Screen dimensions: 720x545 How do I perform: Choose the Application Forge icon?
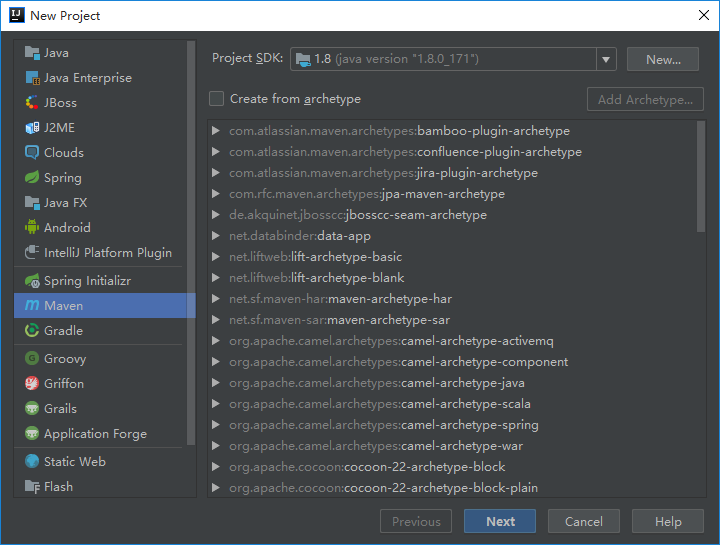(x=32, y=433)
